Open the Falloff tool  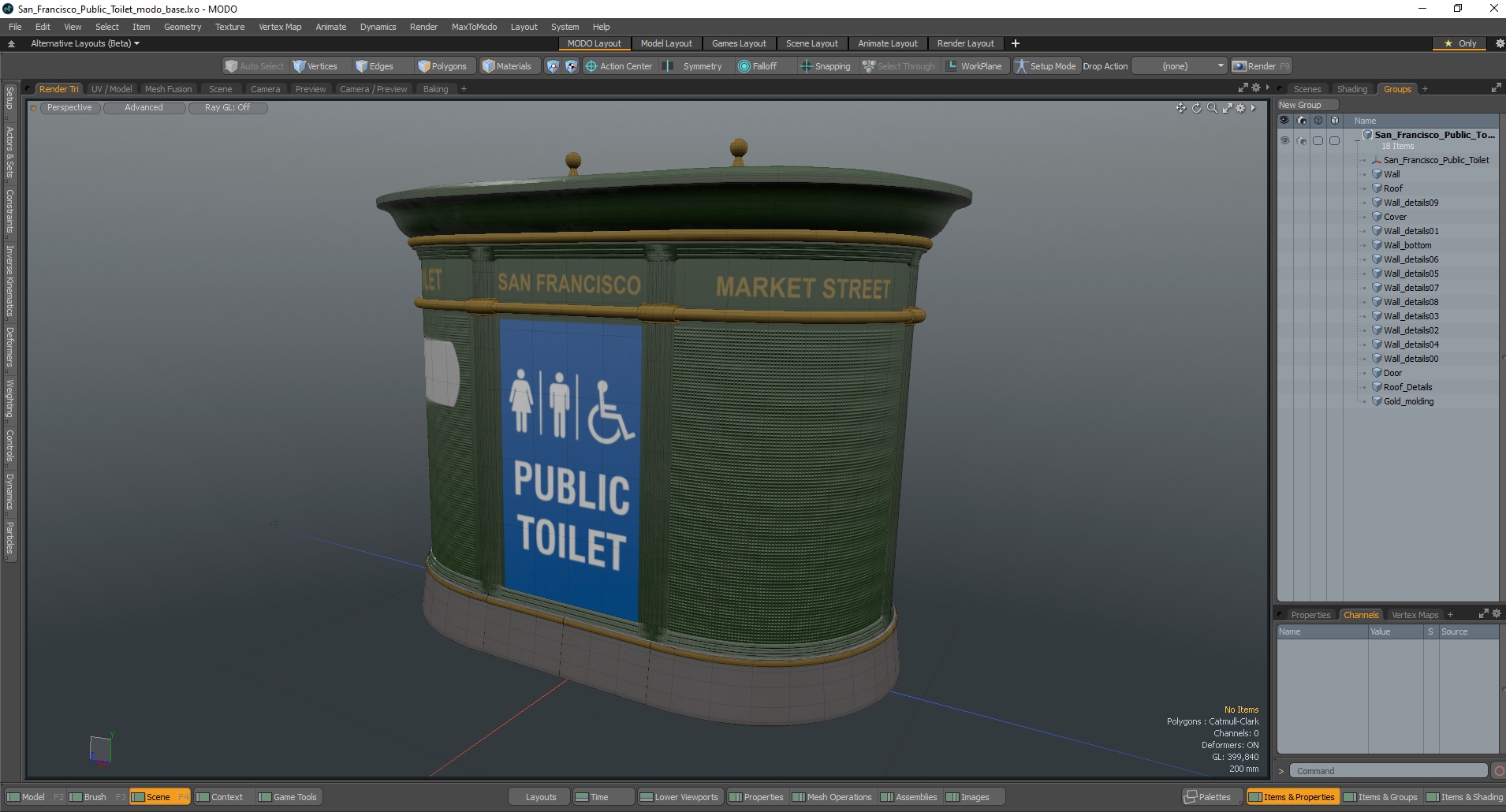pos(758,66)
